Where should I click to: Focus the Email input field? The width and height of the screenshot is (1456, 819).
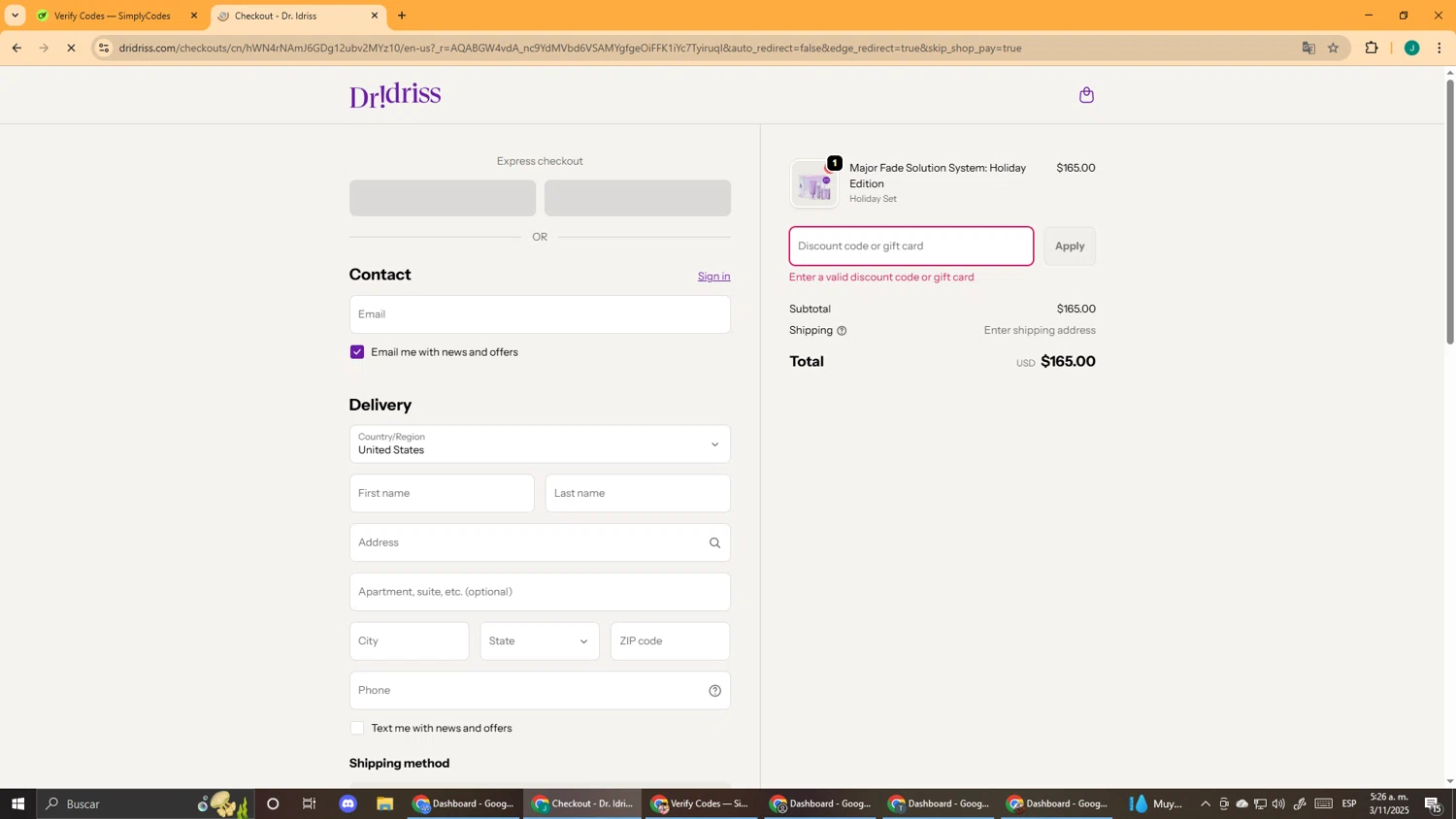point(540,314)
